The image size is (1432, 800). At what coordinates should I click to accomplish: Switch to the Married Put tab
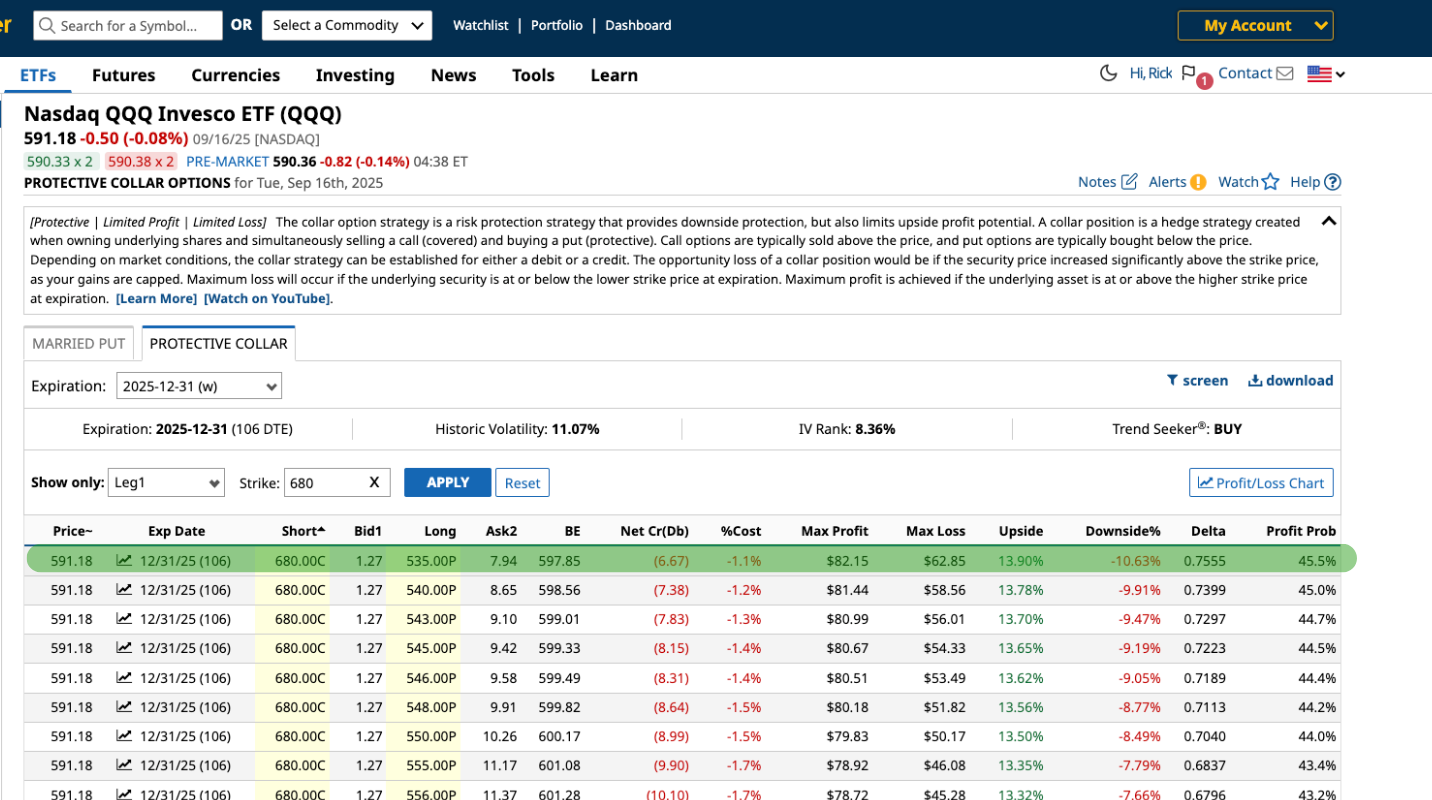(78, 344)
